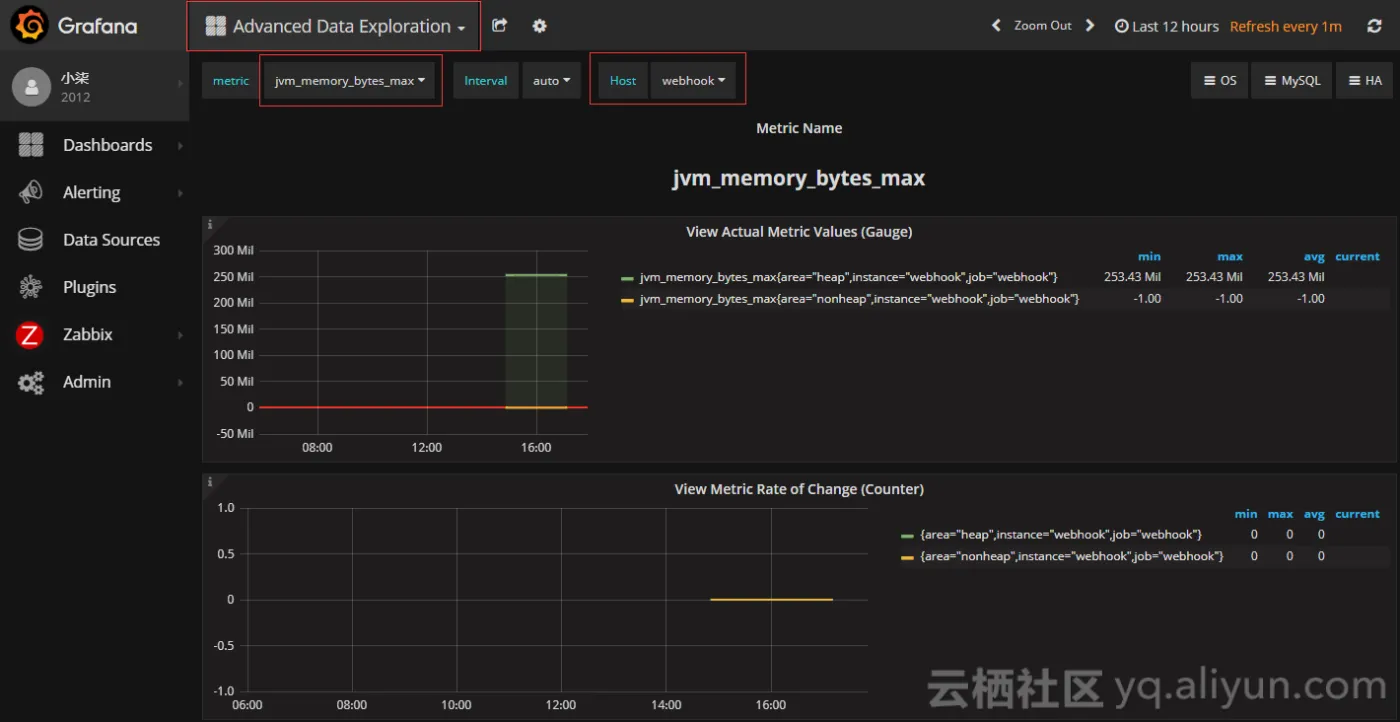Expand the Interval auto dropdown
Image resolution: width=1400 pixels, height=722 pixels.
pos(551,81)
